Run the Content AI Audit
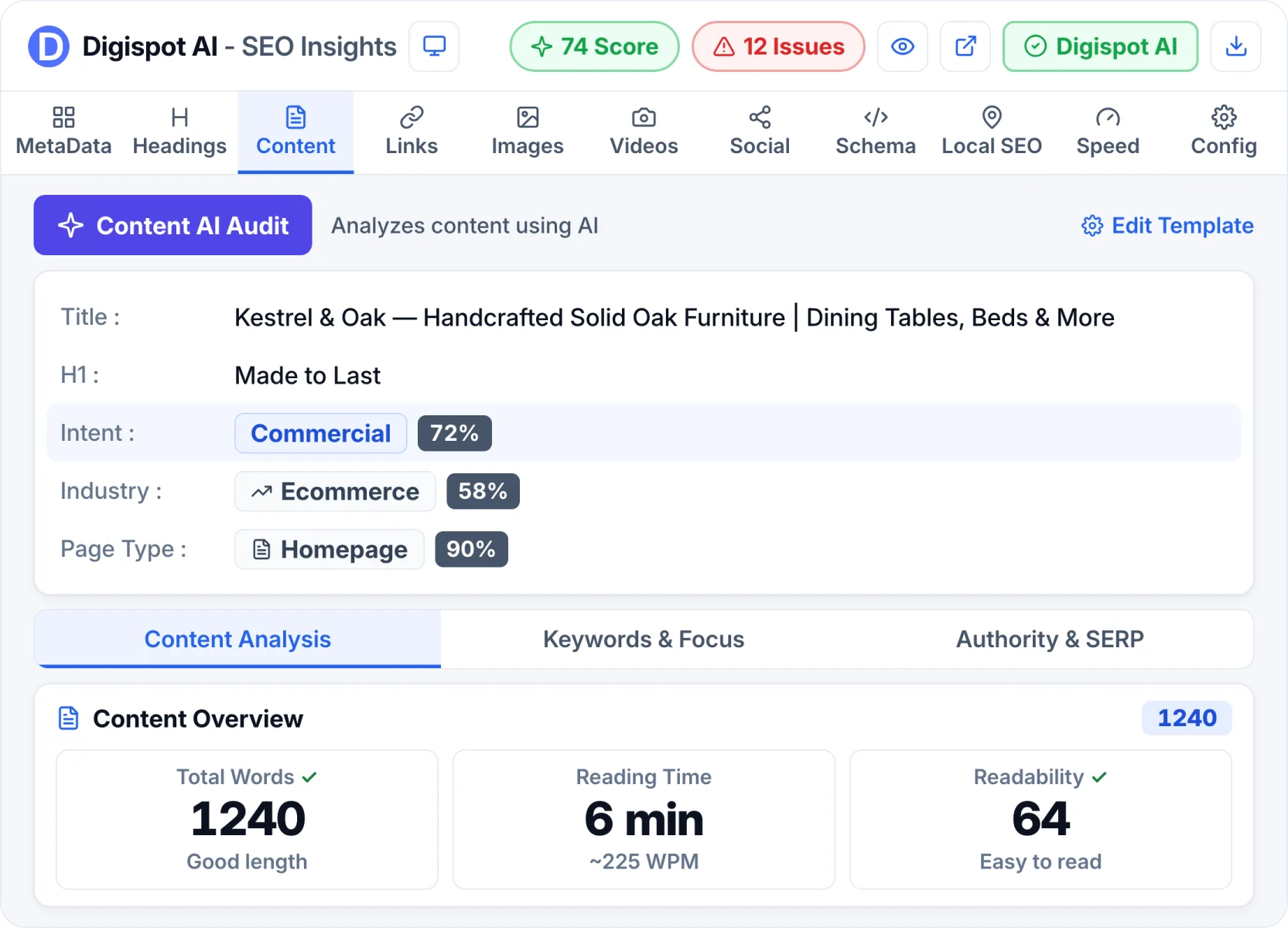The width and height of the screenshot is (1288, 928). pyautogui.click(x=173, y=225)
